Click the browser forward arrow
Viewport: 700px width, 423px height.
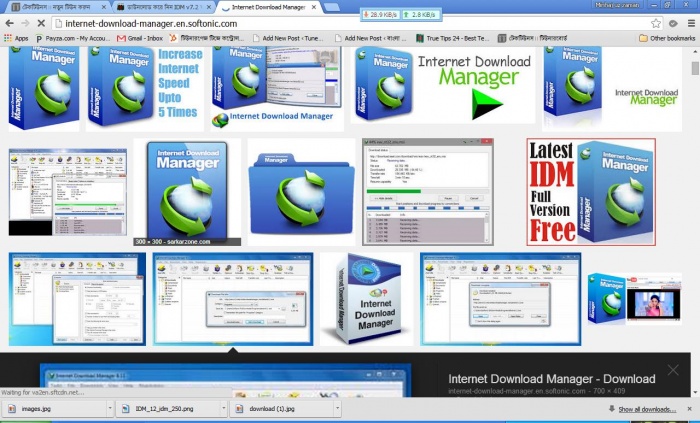[25, 23]
